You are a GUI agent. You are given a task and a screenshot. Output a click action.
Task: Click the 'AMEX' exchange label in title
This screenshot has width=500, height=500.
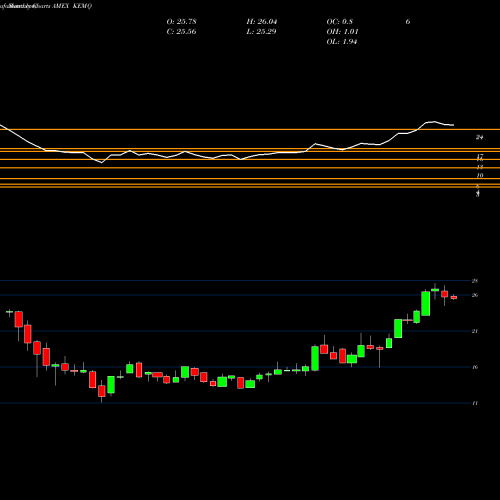[60, 6]
